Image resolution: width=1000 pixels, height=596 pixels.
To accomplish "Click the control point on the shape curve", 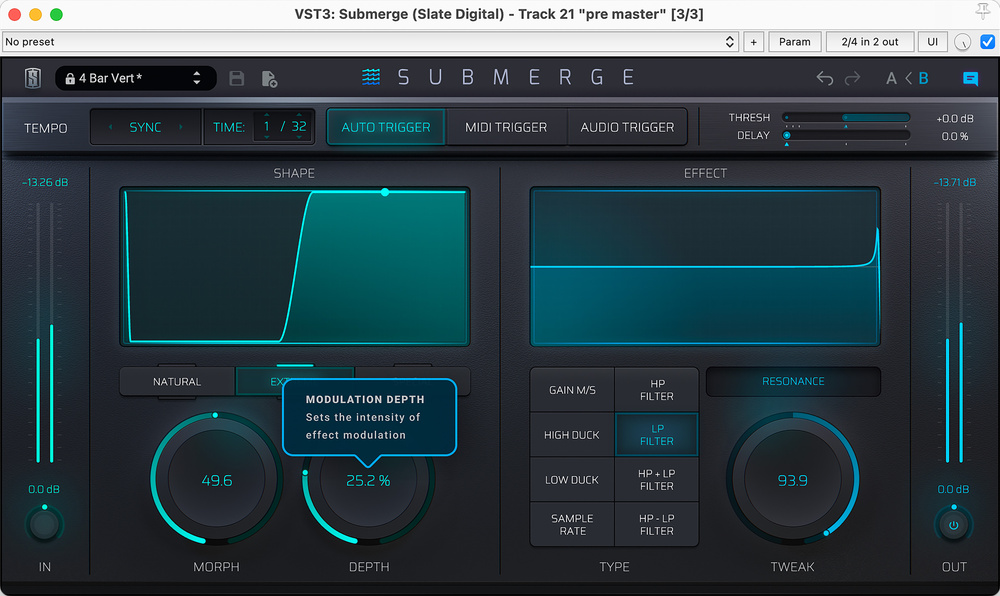I will [x=385, y=192].
